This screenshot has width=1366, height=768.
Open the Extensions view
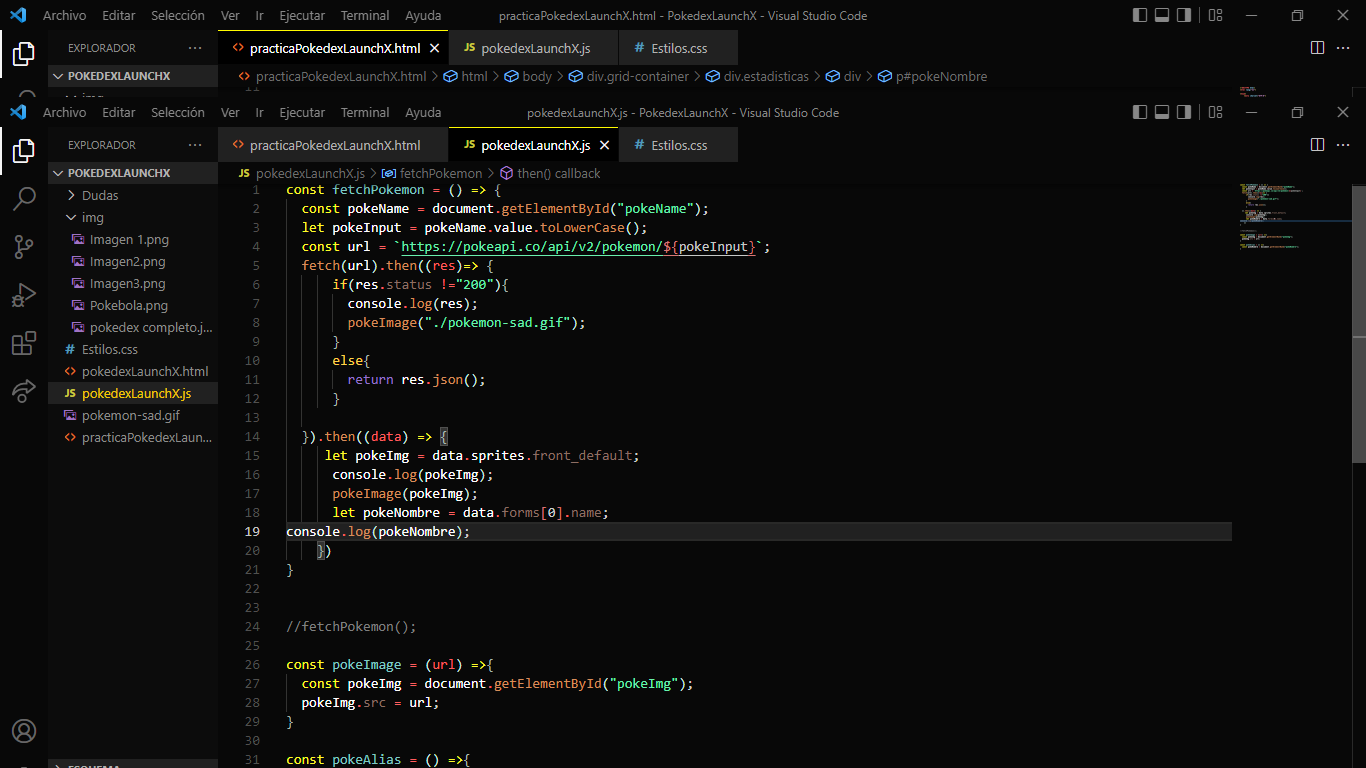[x=23, y=343]
